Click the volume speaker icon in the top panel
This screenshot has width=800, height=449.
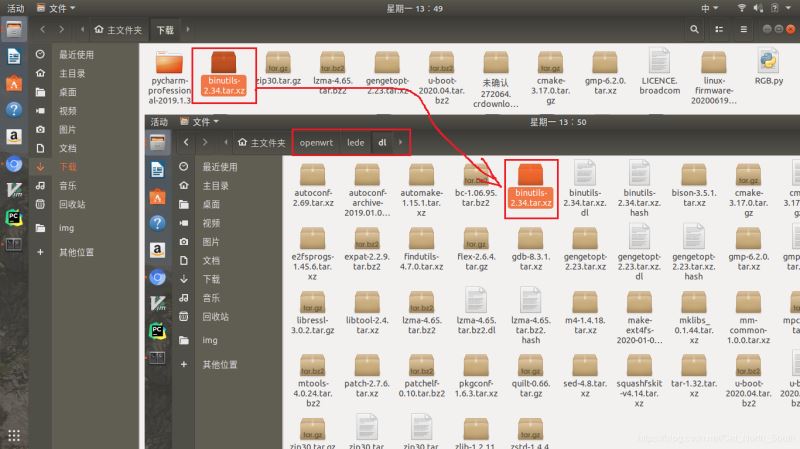760,7
